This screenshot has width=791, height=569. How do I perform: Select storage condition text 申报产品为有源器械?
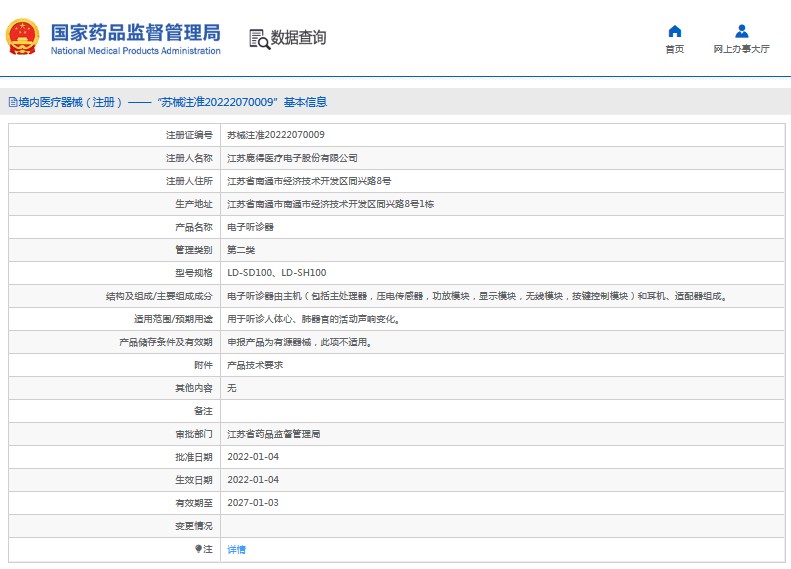[x=300, y=342]
